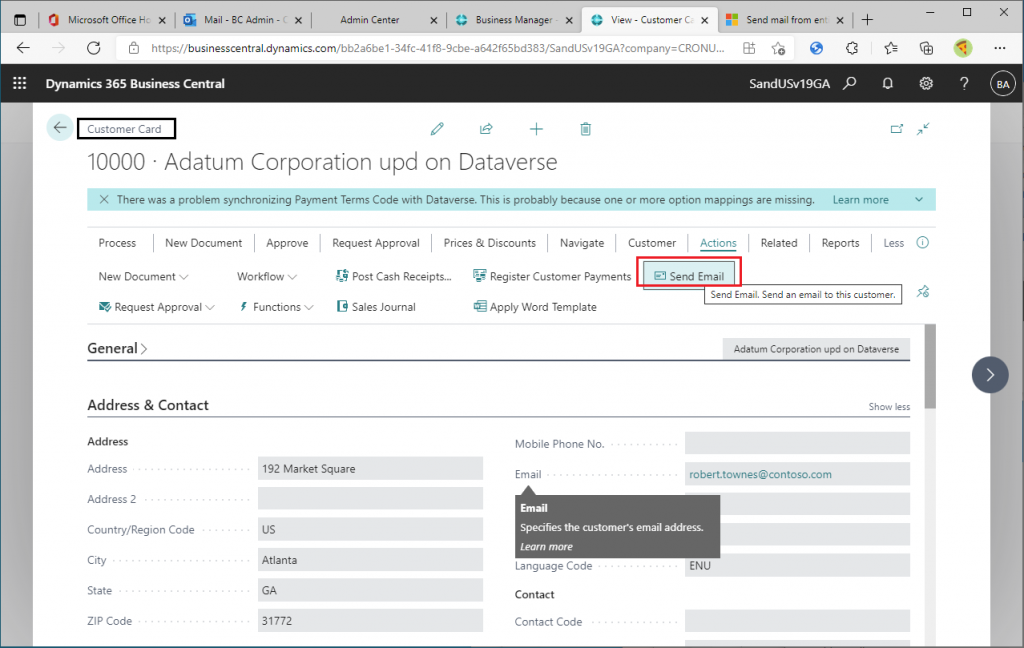This screenshot has width=1024, height=648.
Task: Click Show less in Address & Contact
Action: [889, 406]
